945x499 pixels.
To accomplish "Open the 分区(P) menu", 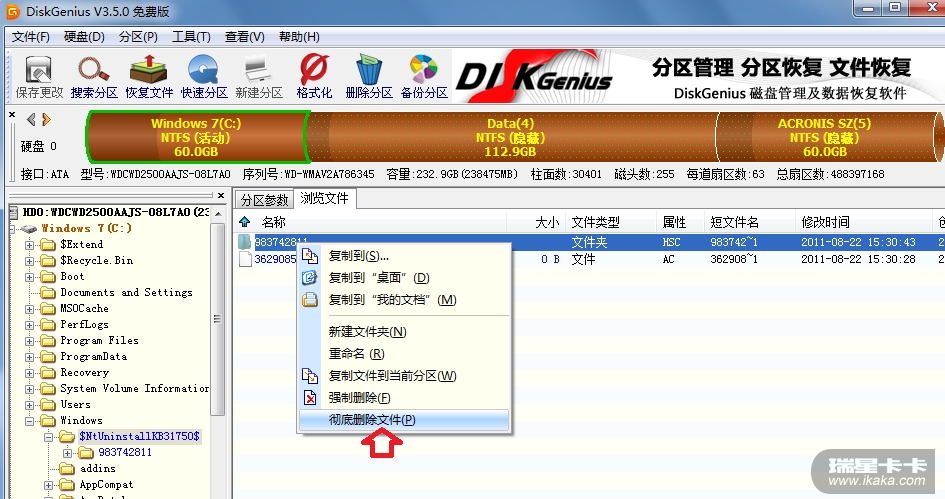I will click(138, 37).
